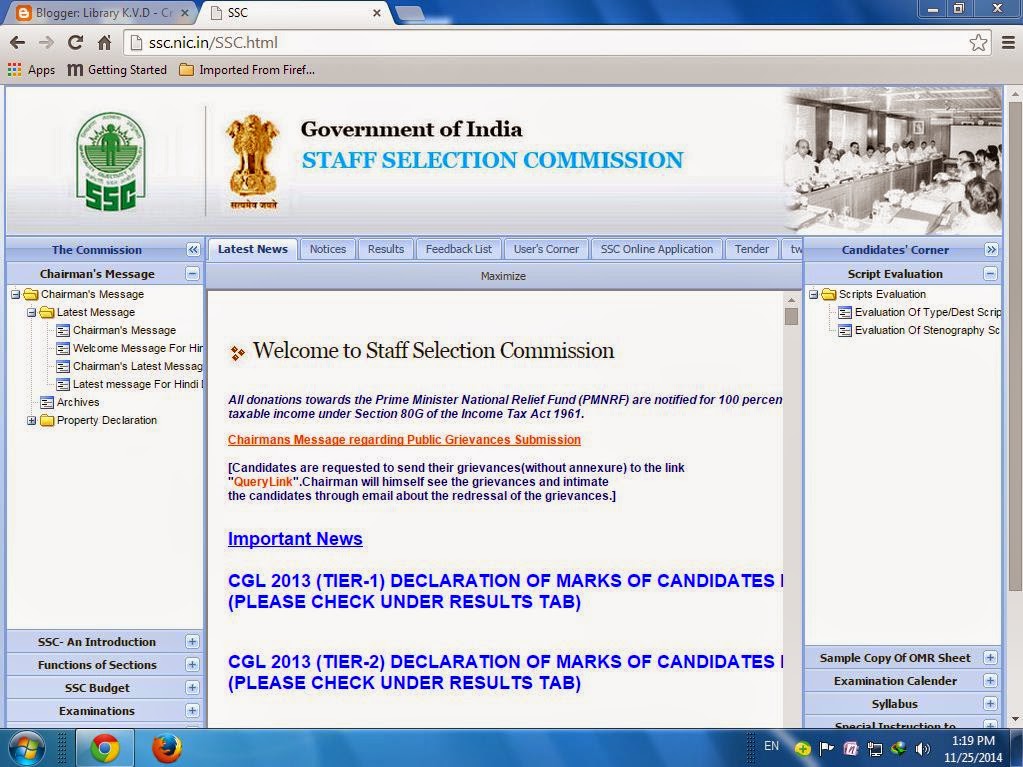1023x767 pixels.
Task: Click the browser page vertical scrollbar
Action: (x=1015, y=346)
